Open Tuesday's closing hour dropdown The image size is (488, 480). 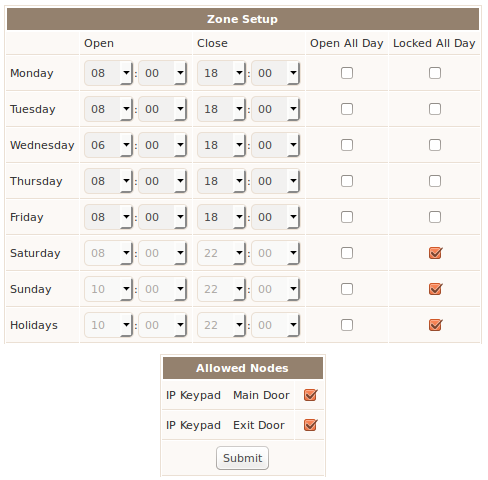tap(221, 109)
